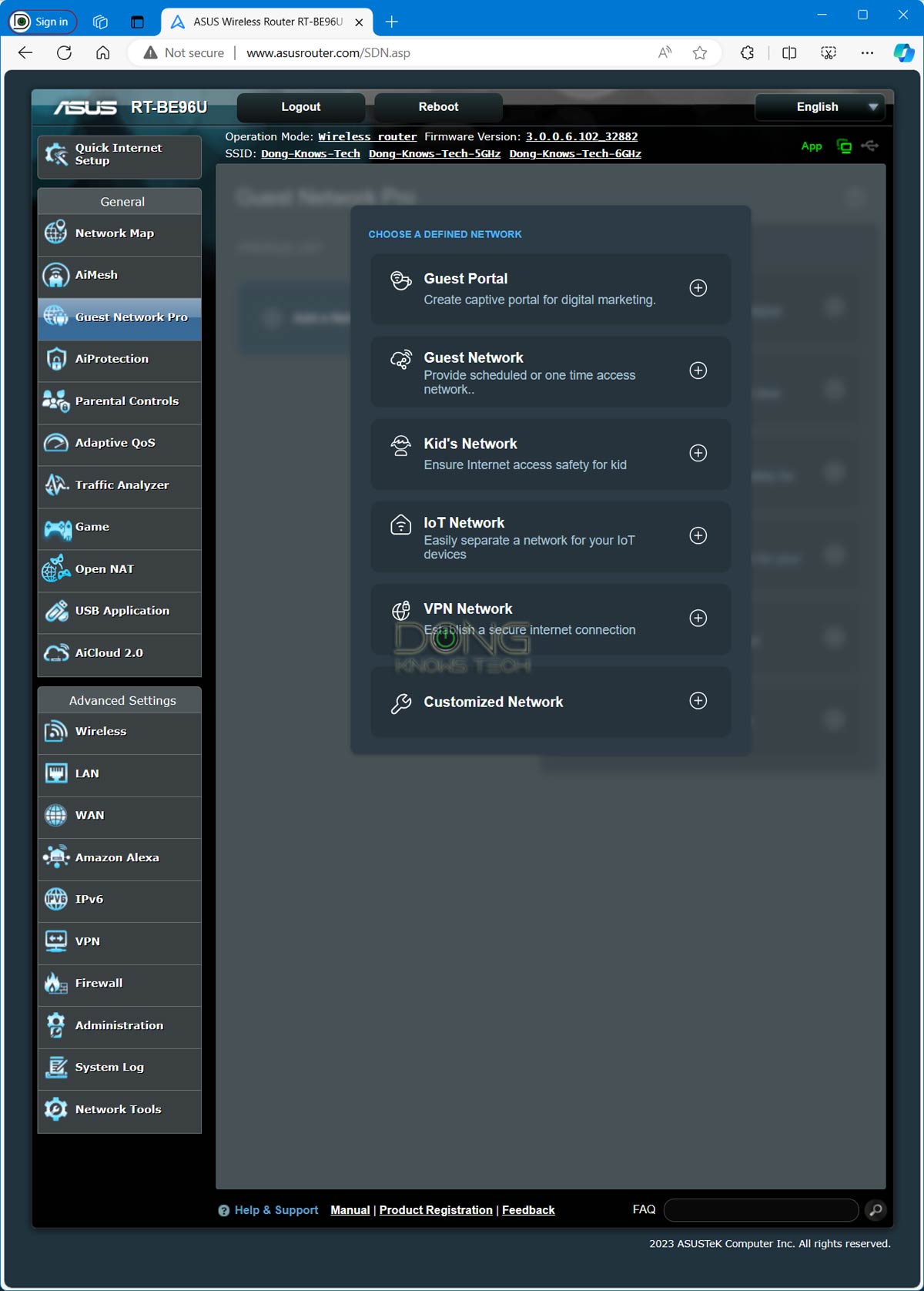
Task: Focus the FAQ search field
Action: point(761,1210)
